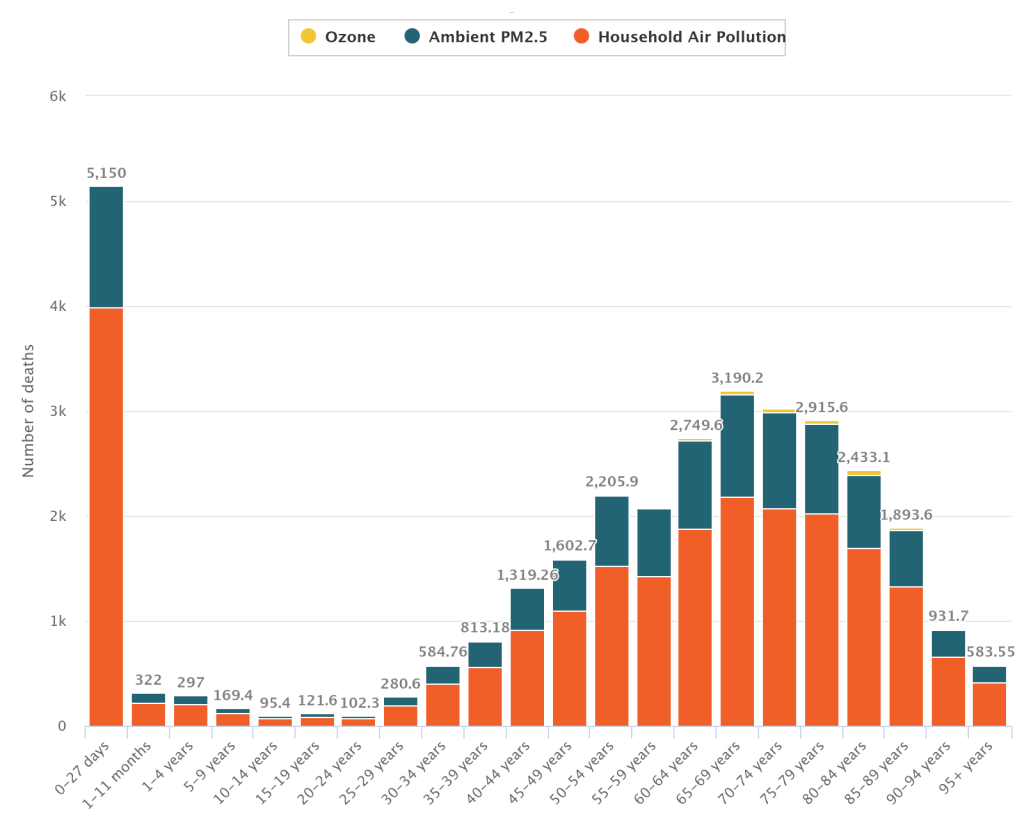Click the teal segment of the 65-69 years bar
This screenshot has height=832, width=1024.
737,446
